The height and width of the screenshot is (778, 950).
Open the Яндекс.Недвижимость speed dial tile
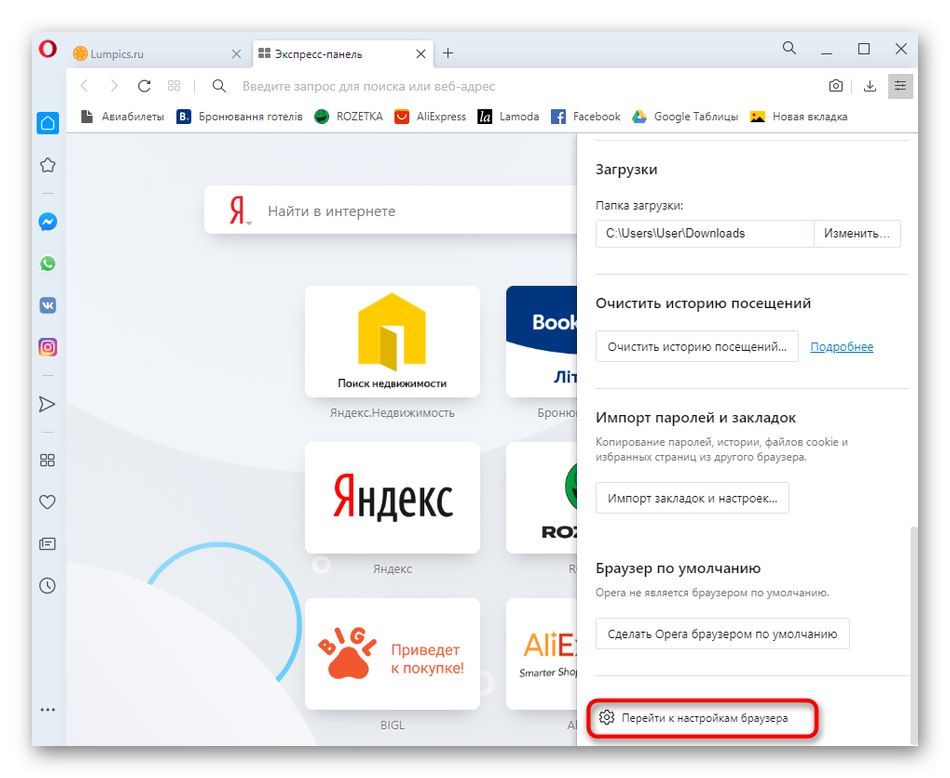pos(393,342)
